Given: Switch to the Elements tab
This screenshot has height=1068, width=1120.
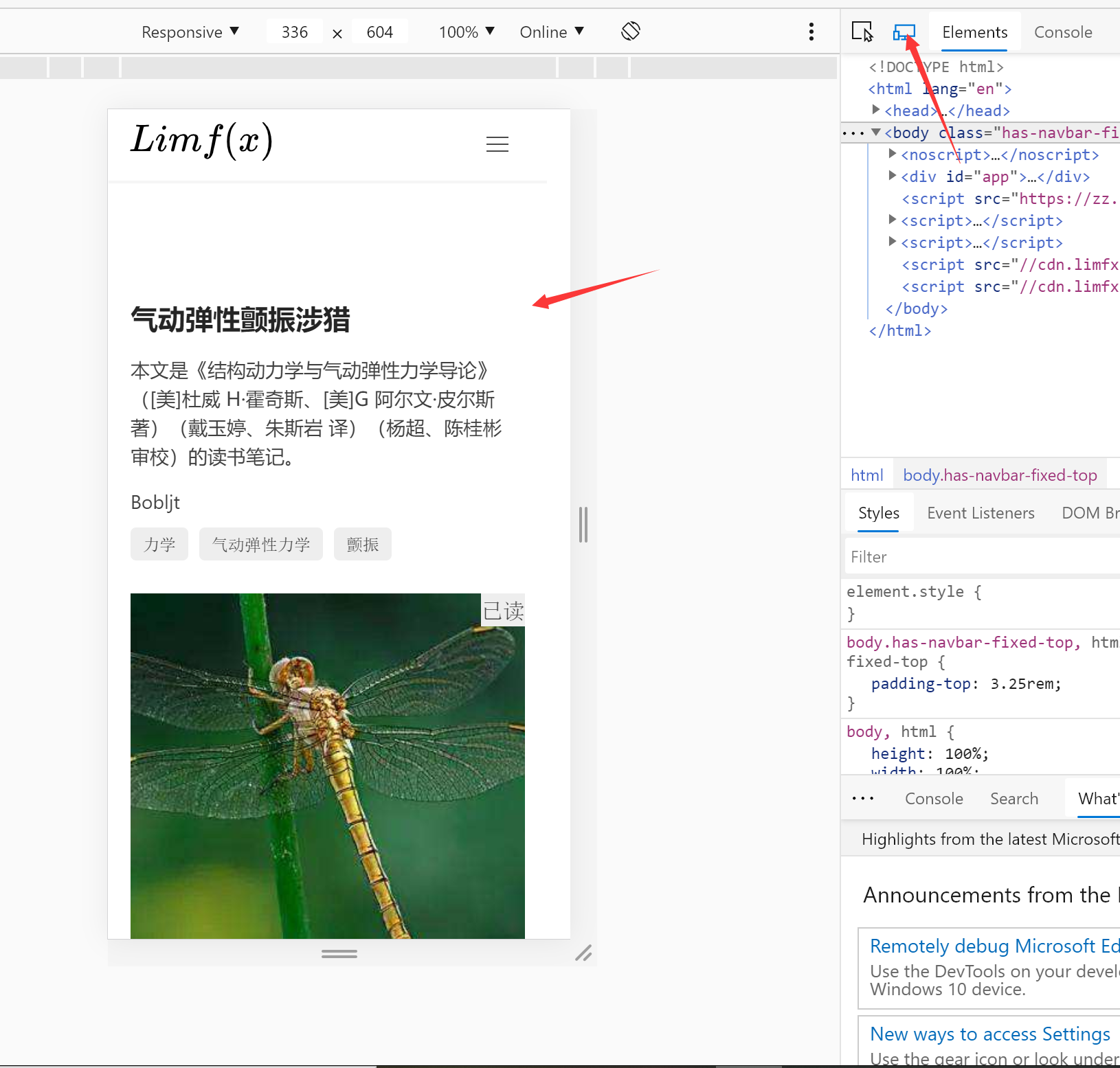Looking at the screenshot, I should (x=974, y=32).
